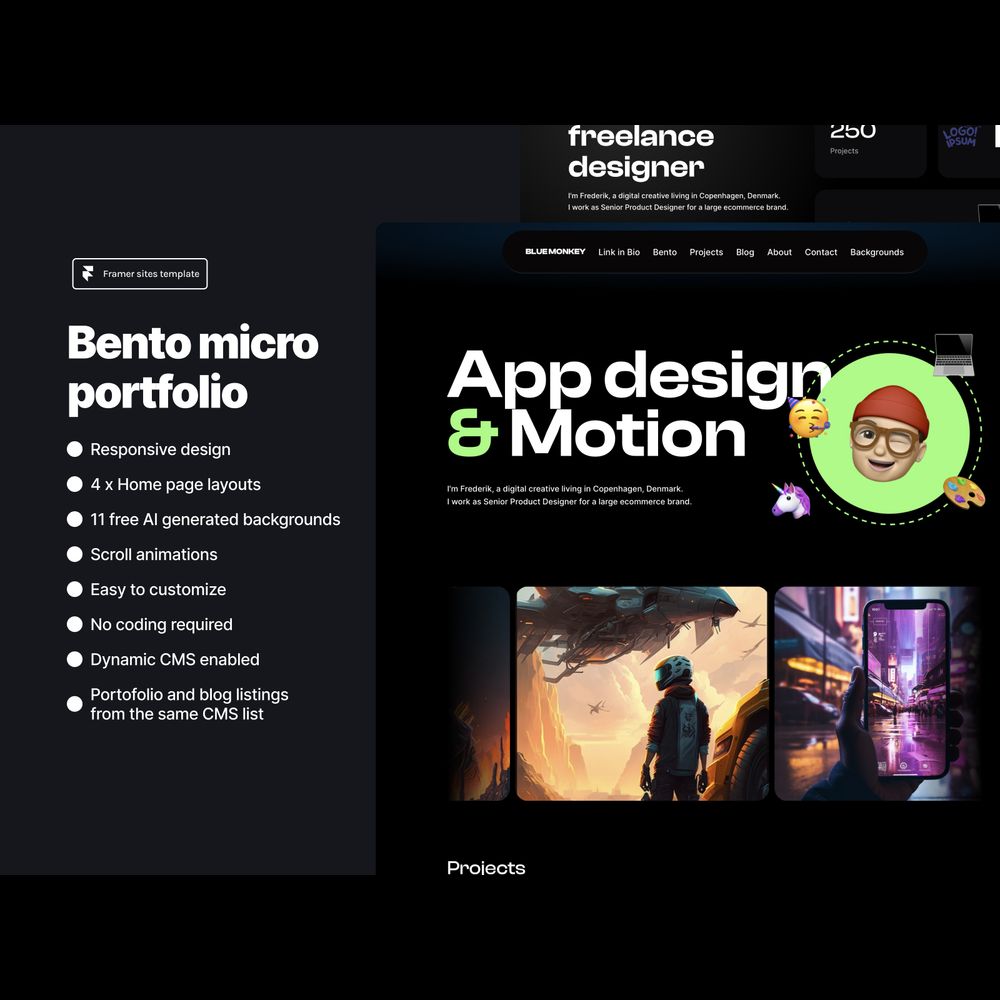The height and width of the screenshot is (1000, 1000).
Task: Click the bullet beside Responsive design
Action: click(x=75, y=450)
